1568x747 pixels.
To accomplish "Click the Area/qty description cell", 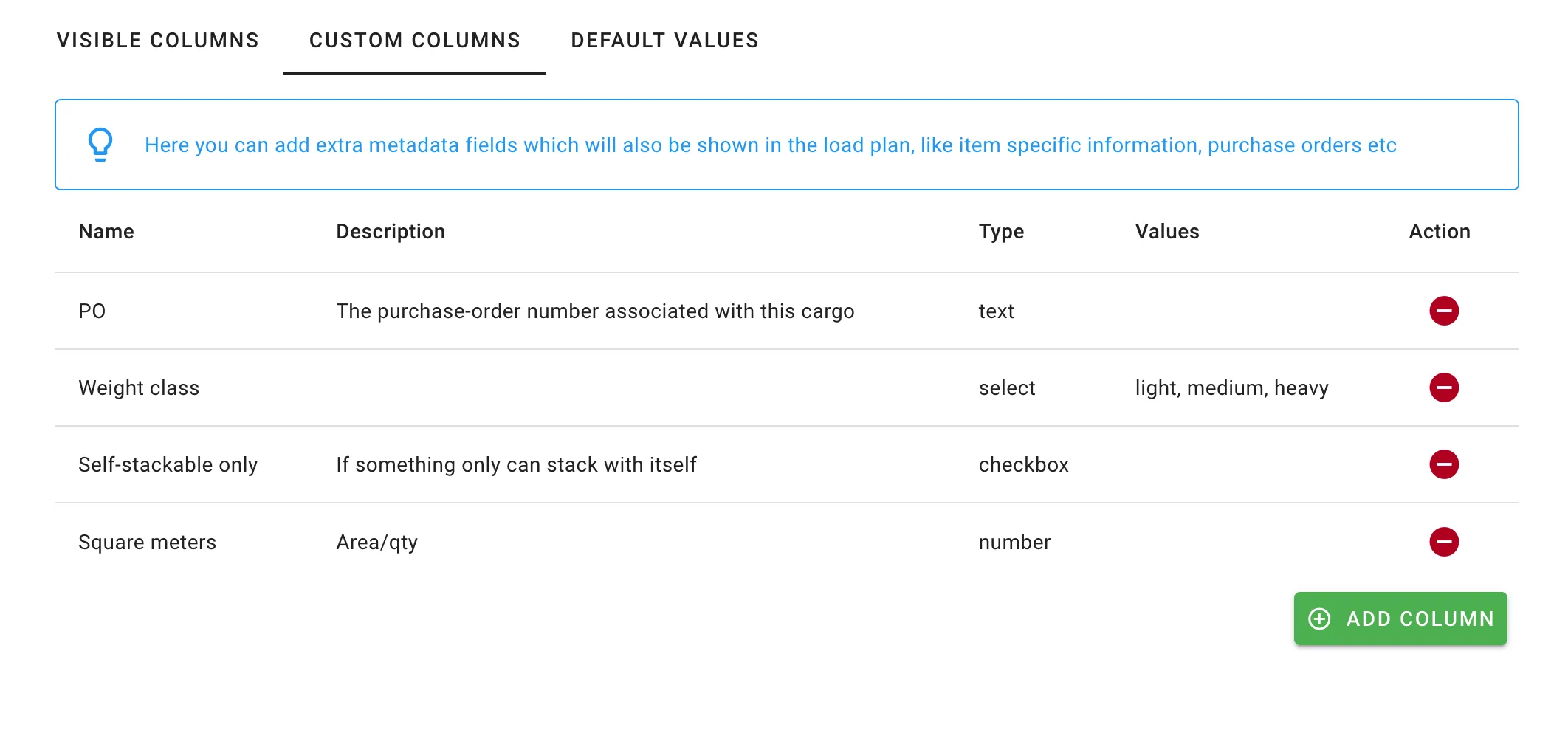I will 376,541.
